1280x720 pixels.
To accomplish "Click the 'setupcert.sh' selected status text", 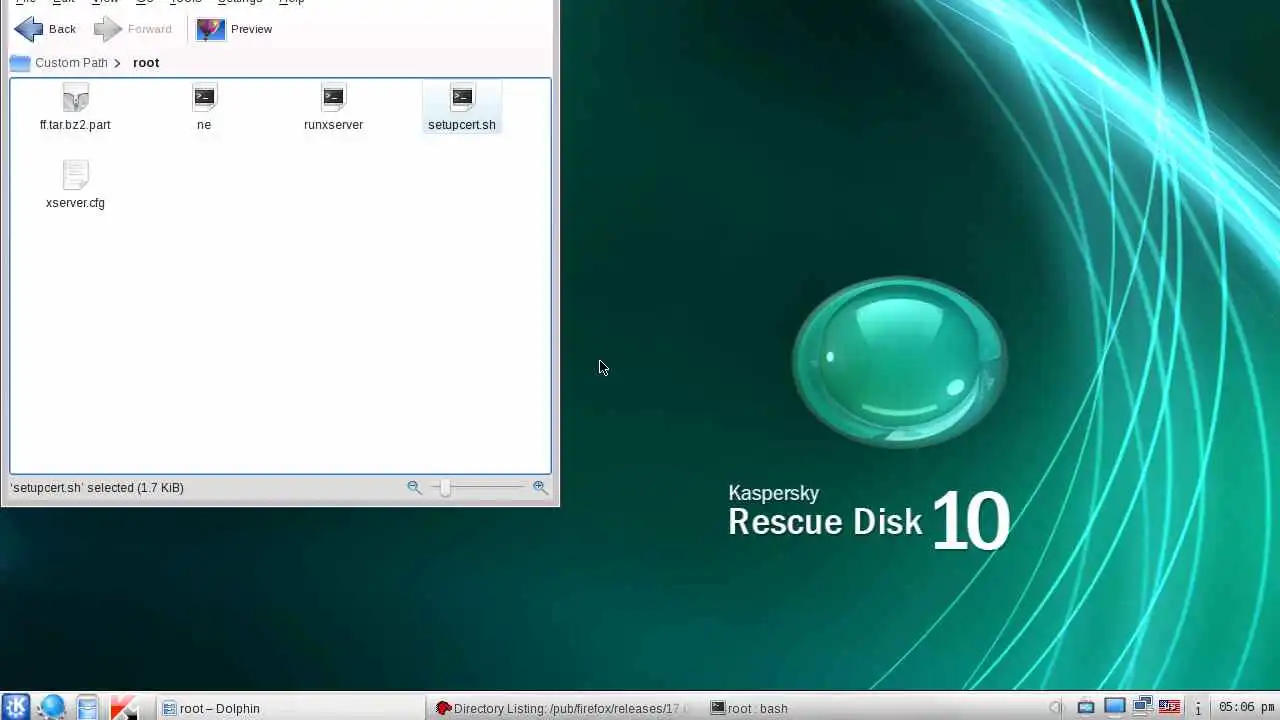I will [x=97, y=488].
